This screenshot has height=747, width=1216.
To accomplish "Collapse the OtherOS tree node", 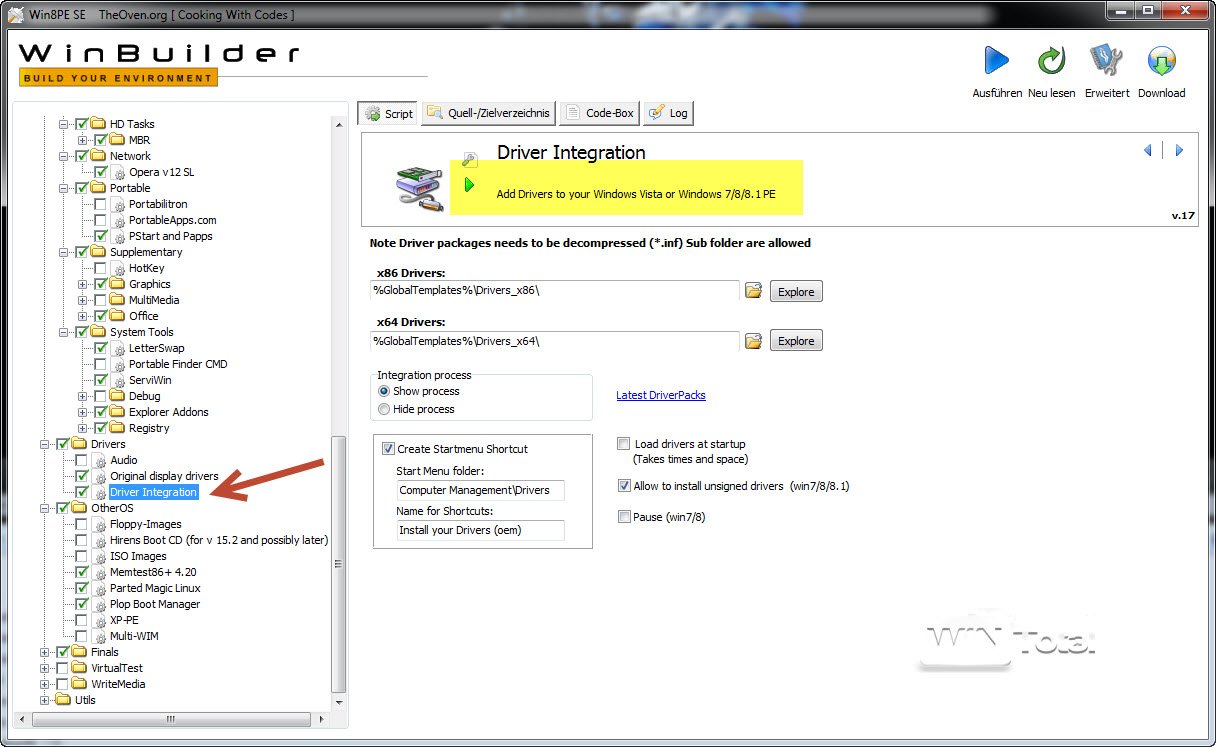I will [45, 508].
